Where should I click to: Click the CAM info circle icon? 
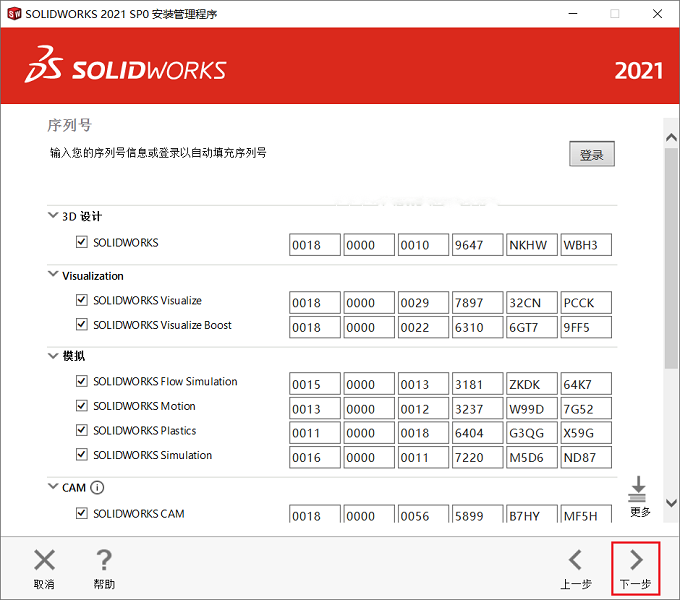click(x=97, y=488)
